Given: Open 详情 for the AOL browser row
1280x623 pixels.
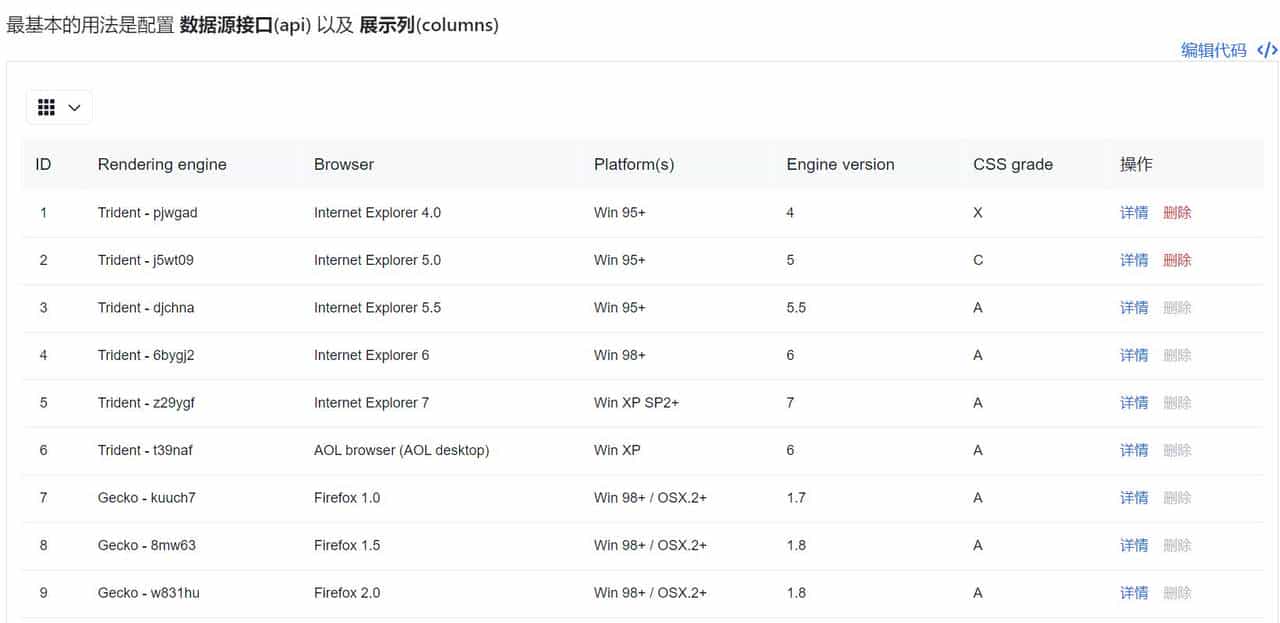Looking at the screenshot, I should (x=1133, y=450).
